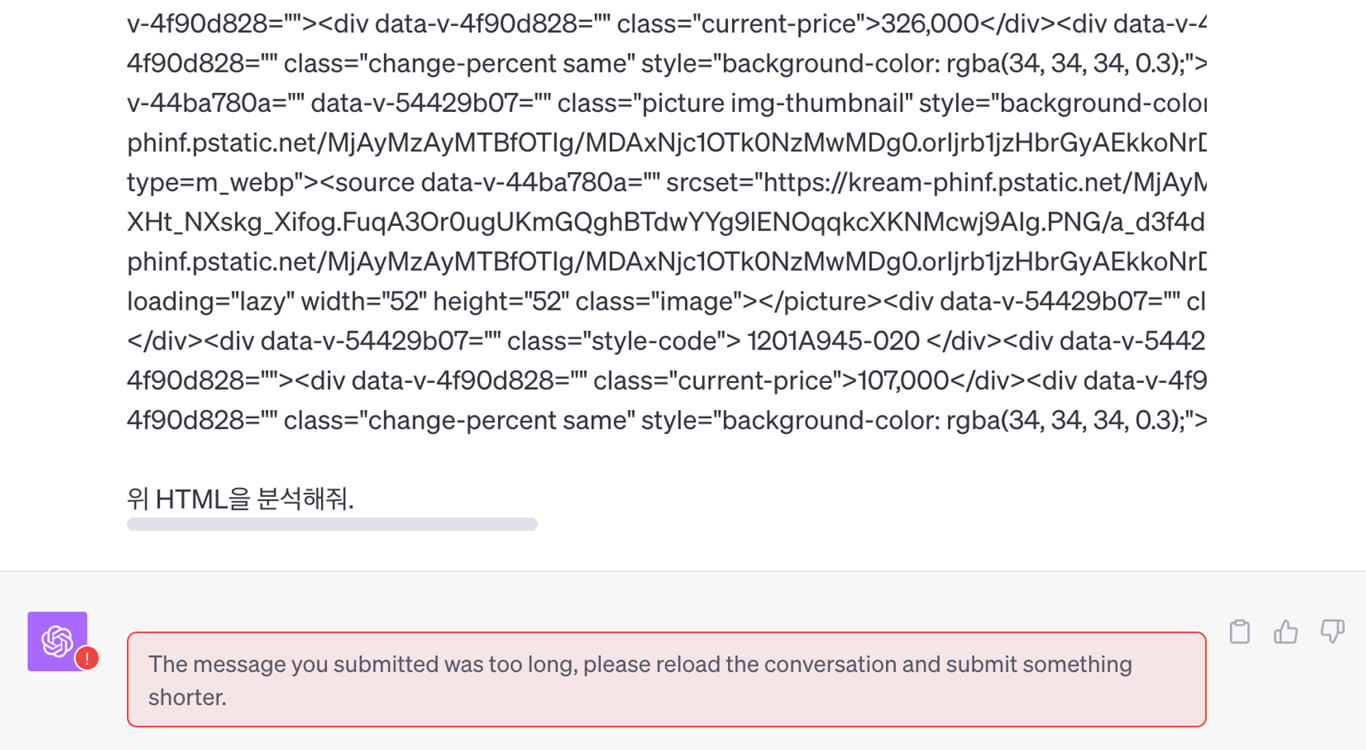Click the last 'change-percent same' code line
The width and height of the screenshot is (1366, 750).
(x=666, y=420)
